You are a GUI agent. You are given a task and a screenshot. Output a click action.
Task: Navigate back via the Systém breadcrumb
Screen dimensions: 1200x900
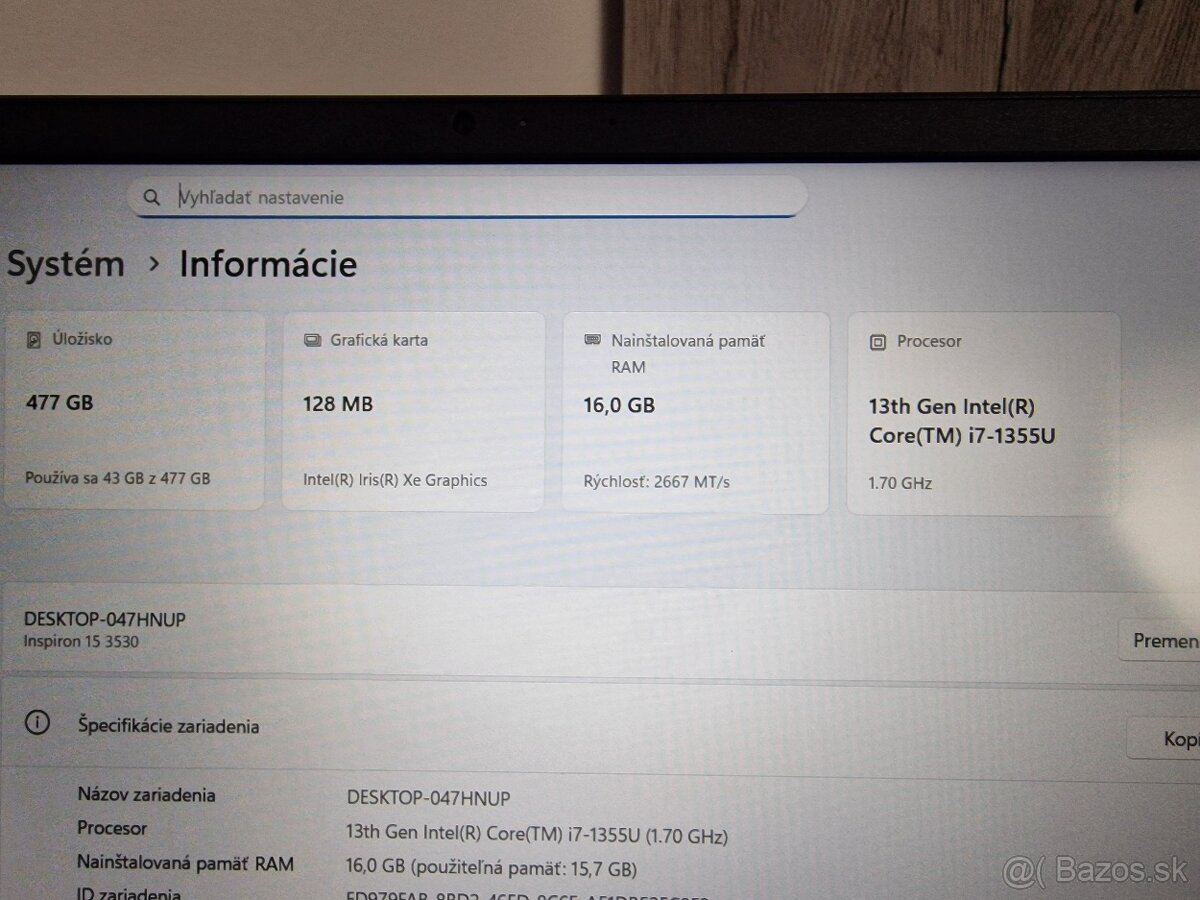click(64, 264)
